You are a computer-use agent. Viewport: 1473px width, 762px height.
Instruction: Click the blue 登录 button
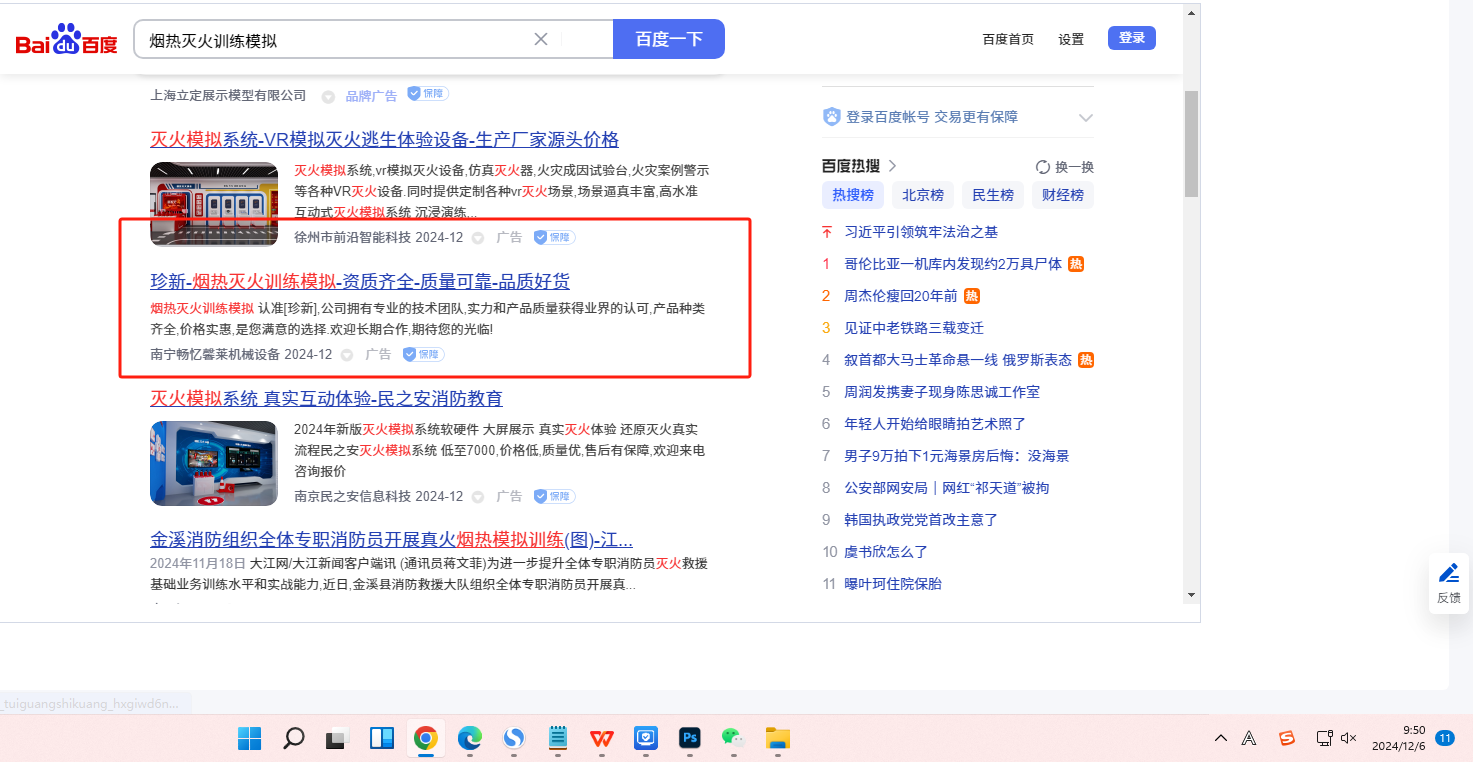pos(1131,38)
